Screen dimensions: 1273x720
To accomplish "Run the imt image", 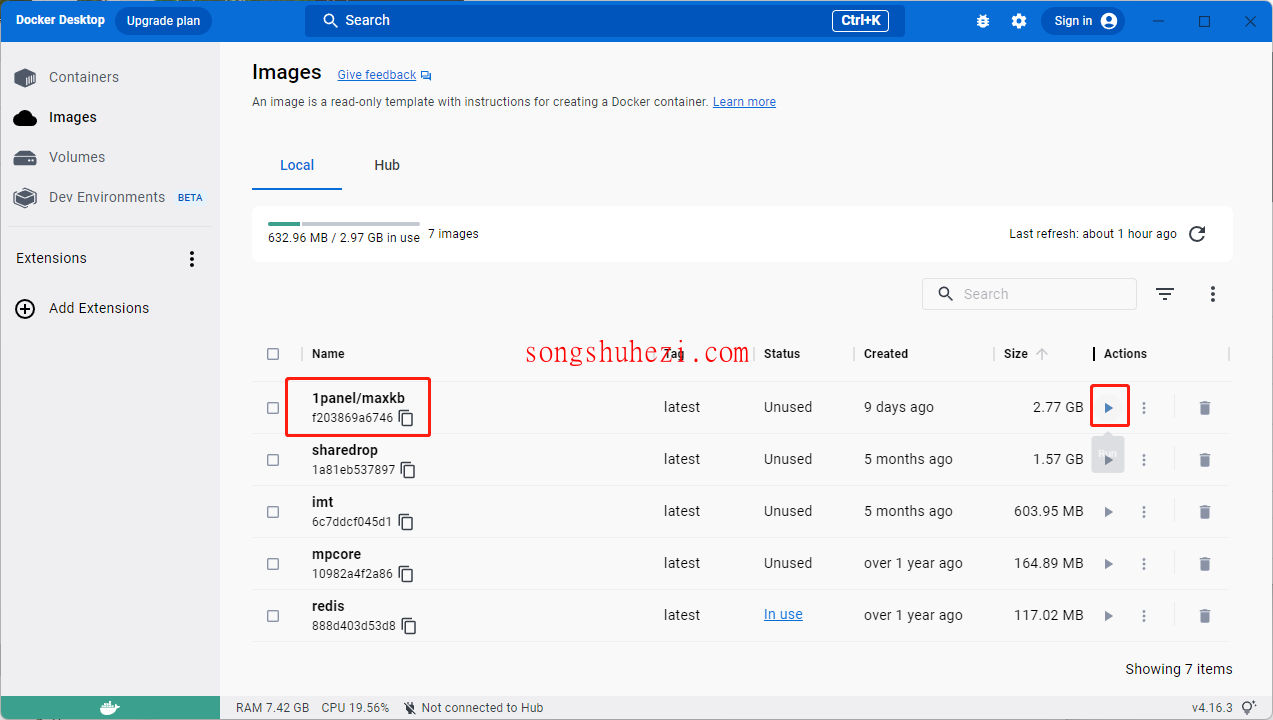I will click(1108, 512).
